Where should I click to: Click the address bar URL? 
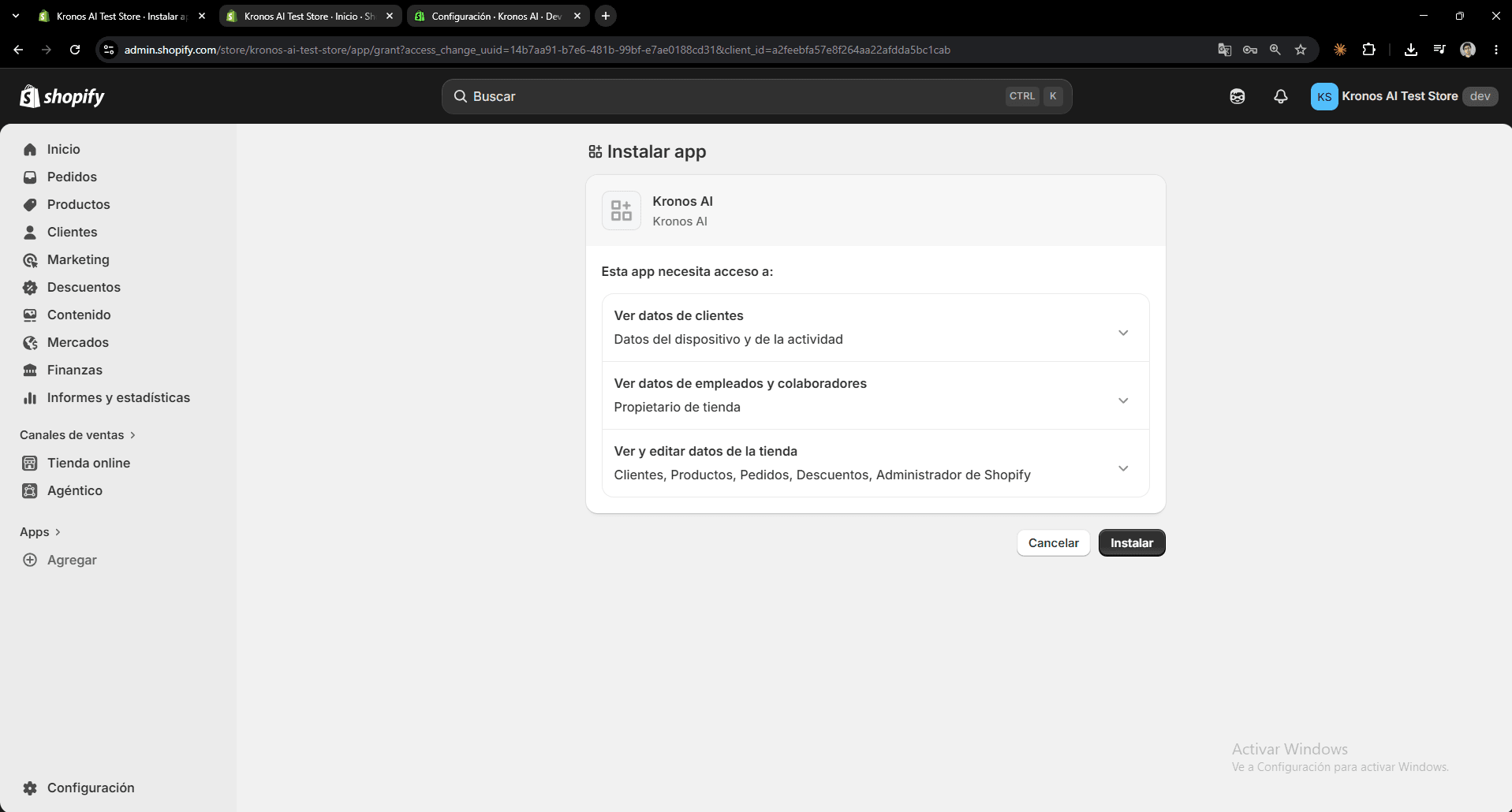pyautogui.click(x=537, y=50)
